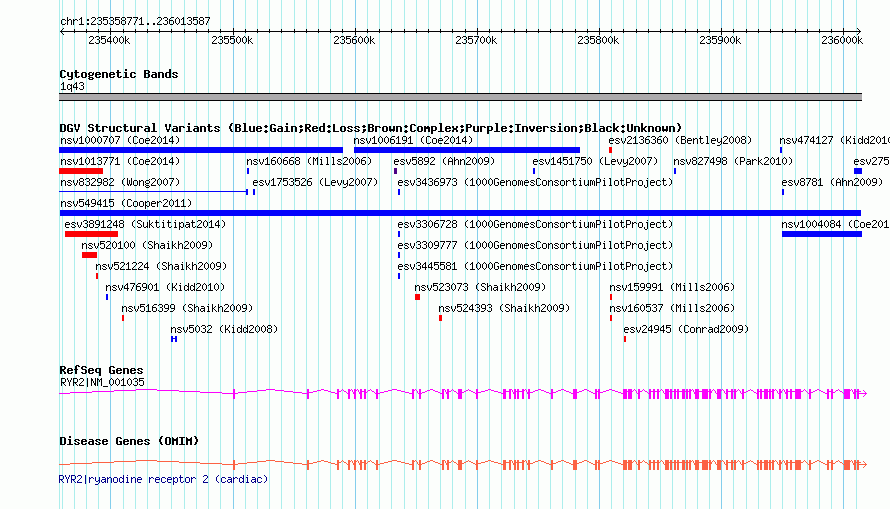This screenshot has width=890, height=509.
Task: Click esv24945 (Conrad2009) label
Action: 686,329
